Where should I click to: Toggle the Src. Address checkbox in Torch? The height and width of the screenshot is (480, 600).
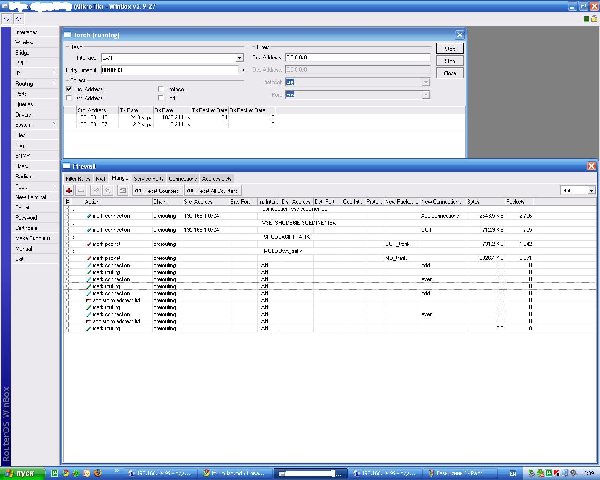click(x=69, y=89)
